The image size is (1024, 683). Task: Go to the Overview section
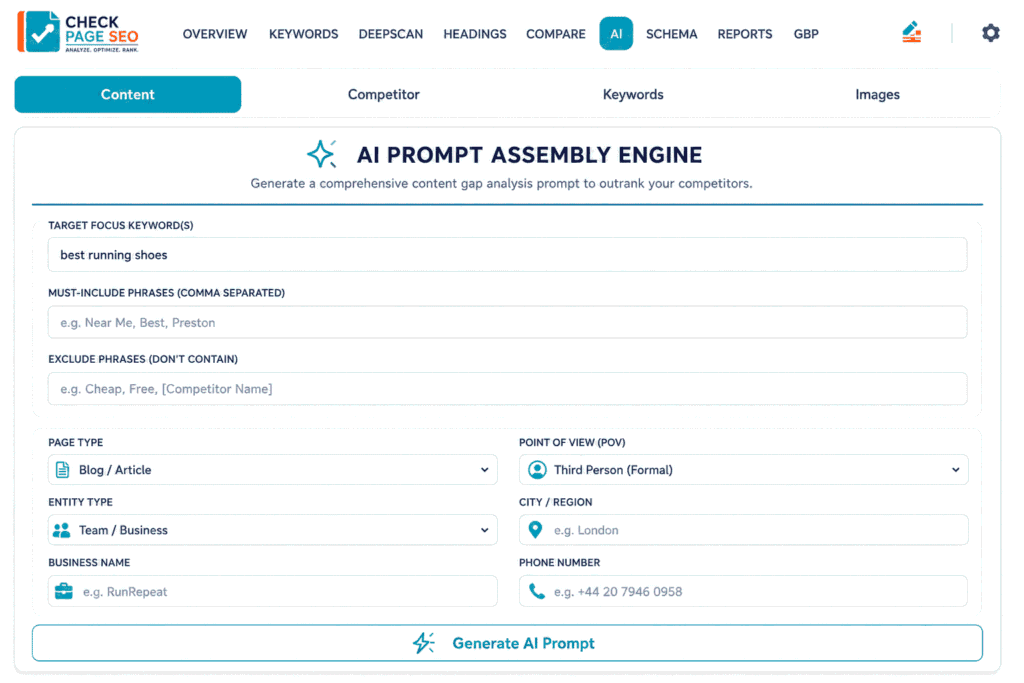tap(215, 34)
